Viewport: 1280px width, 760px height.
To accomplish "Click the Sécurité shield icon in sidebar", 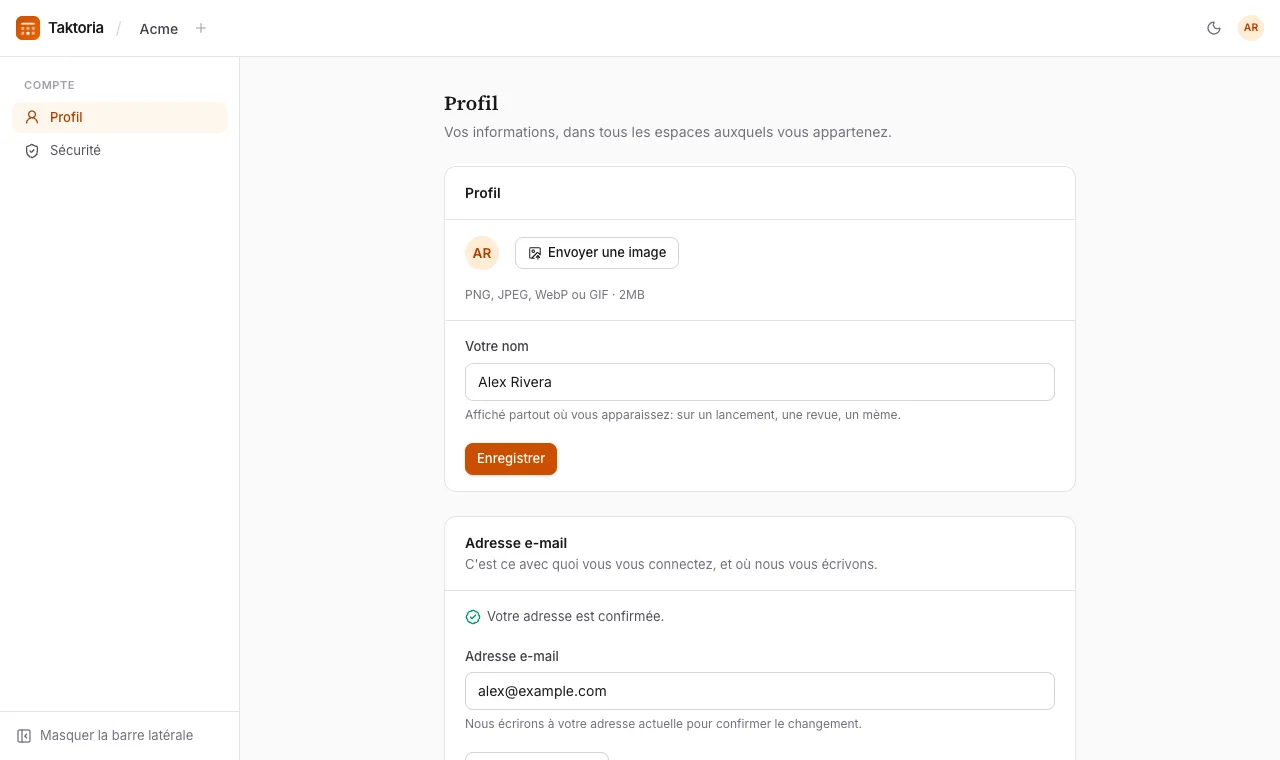I will coord(32,150).
